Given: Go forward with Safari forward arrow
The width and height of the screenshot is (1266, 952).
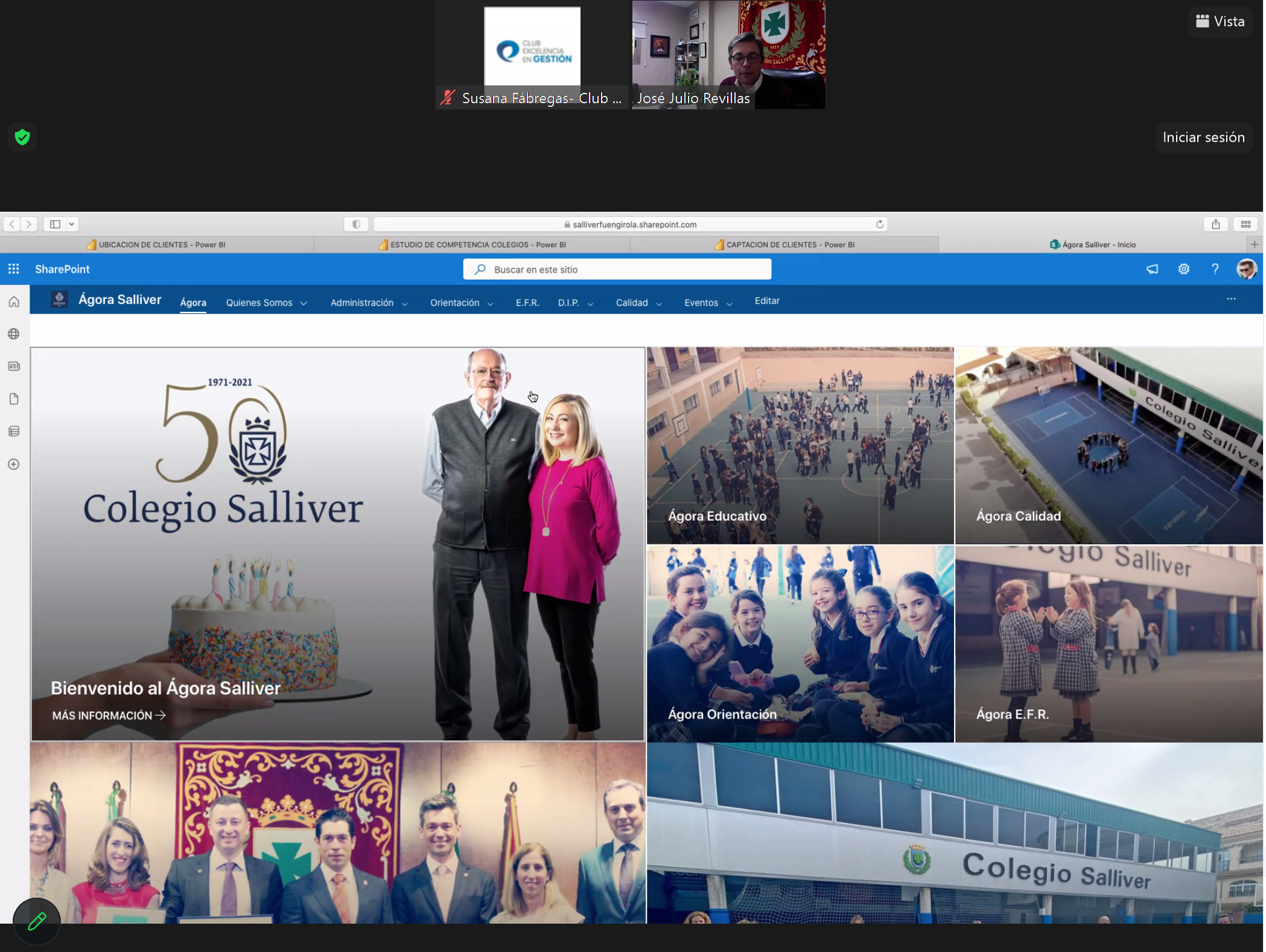Looking at the screenshot, I should (x=29, y=224).
